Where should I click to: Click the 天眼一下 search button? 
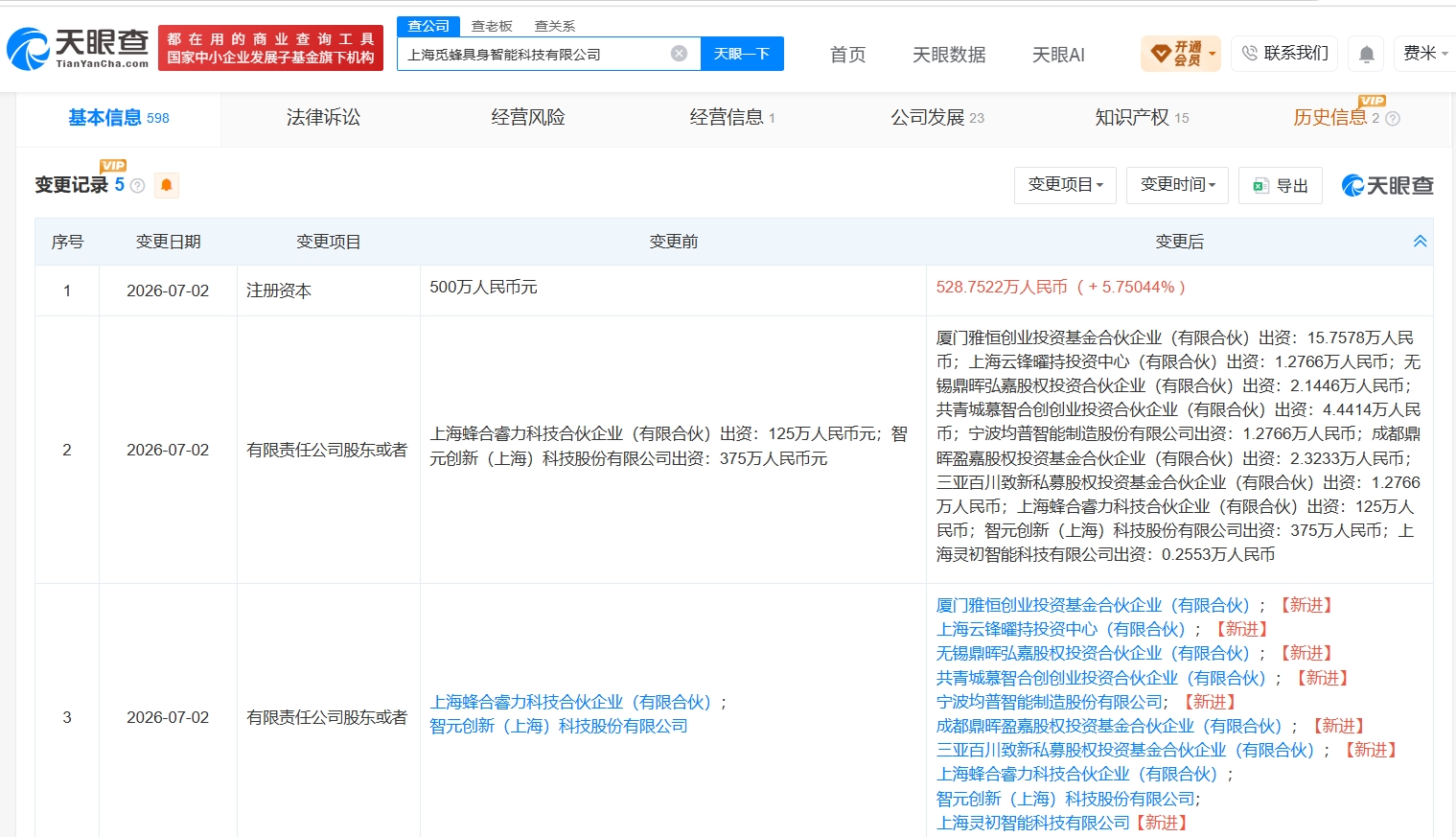pyautogui.click(x=742, y=54)
